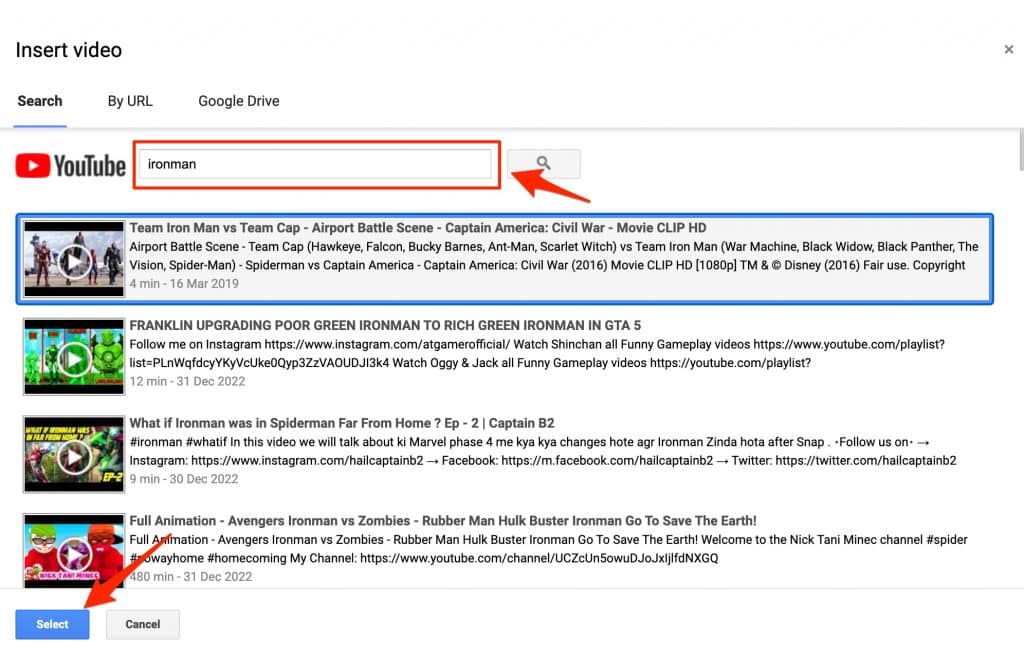Switch to the Search tab
The image size is (1024, 658).
click(x=40, y=101)
